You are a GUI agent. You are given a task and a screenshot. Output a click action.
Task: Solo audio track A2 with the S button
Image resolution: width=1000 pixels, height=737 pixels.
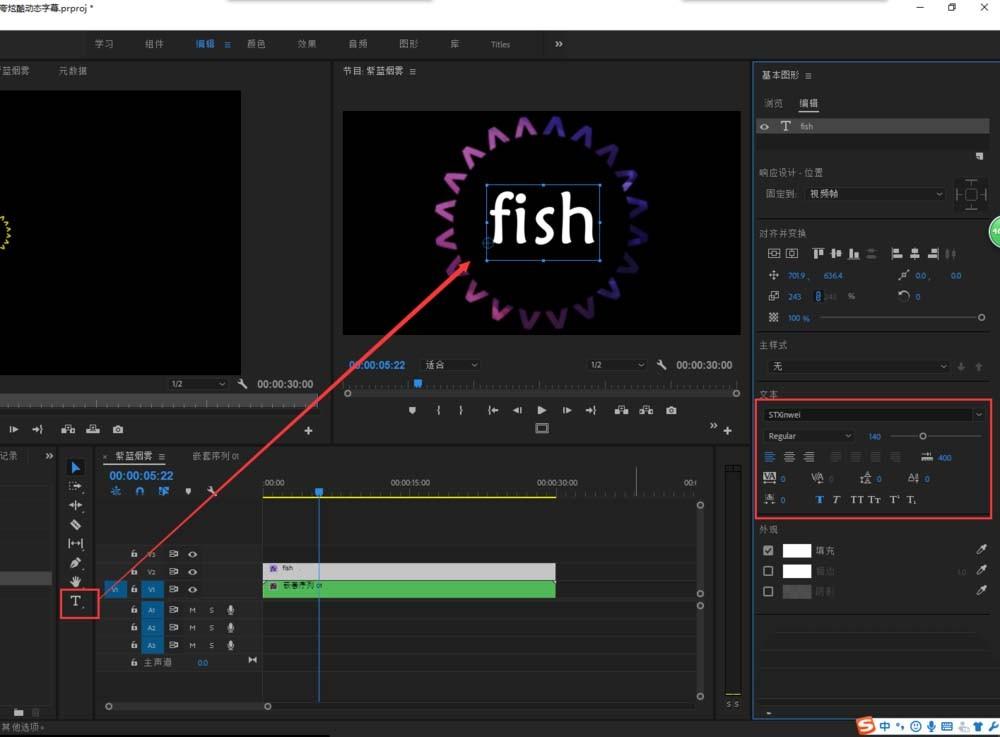tap(211, 628)
